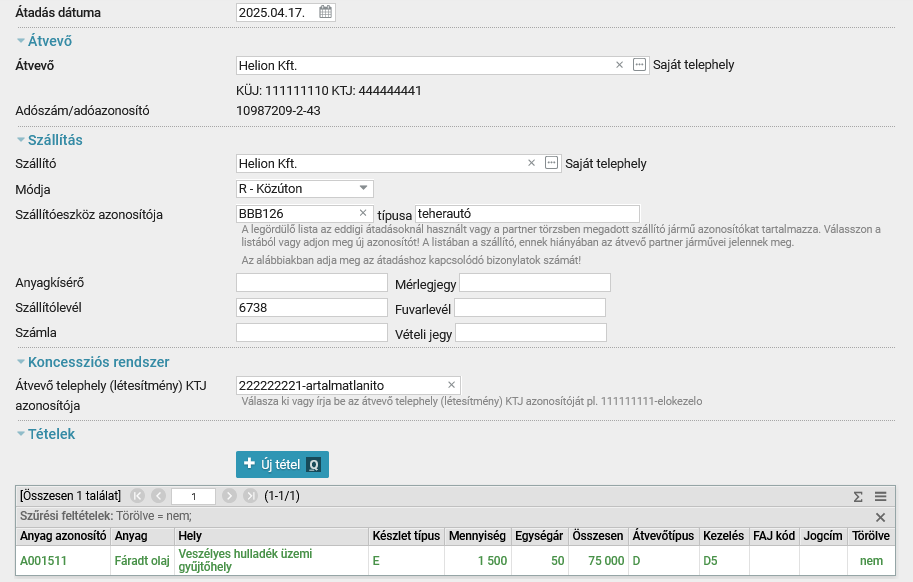This screenshot has width=913, height=582.
Task: Sort by Mennyiség column header
Action: [477, 536]
